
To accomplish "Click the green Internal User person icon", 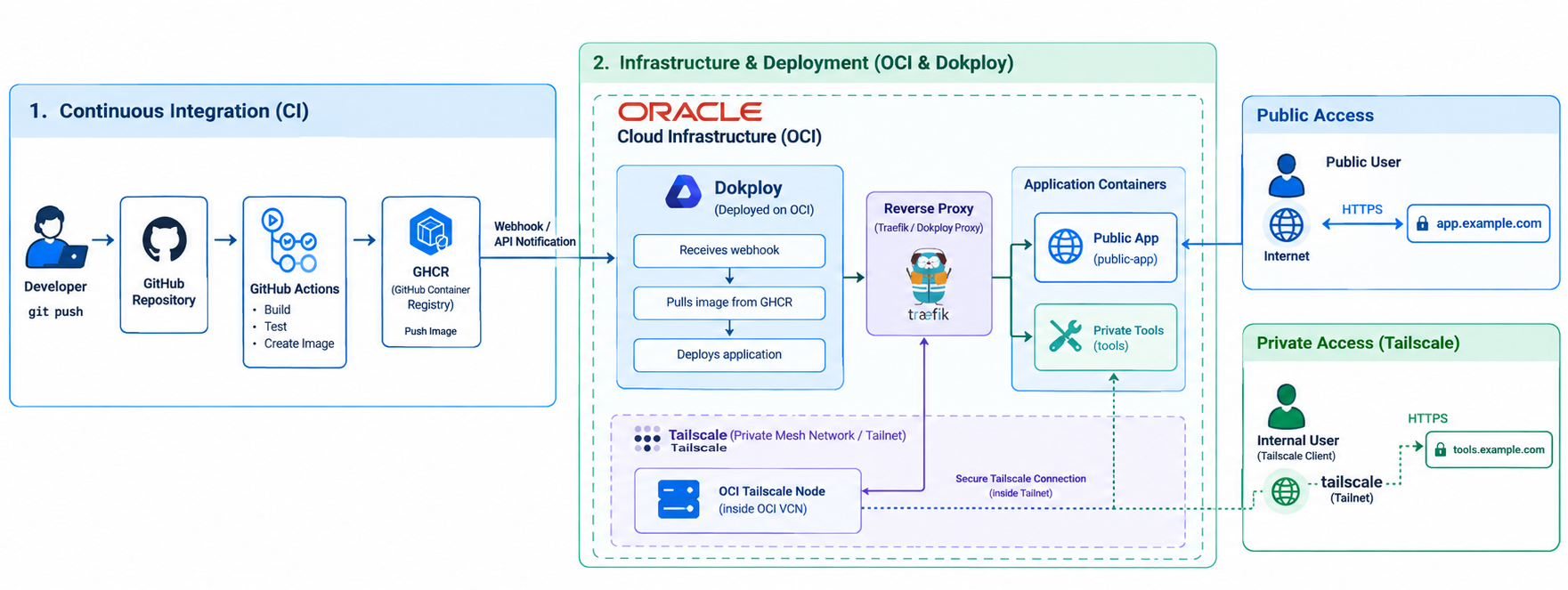I will 1286,406.
